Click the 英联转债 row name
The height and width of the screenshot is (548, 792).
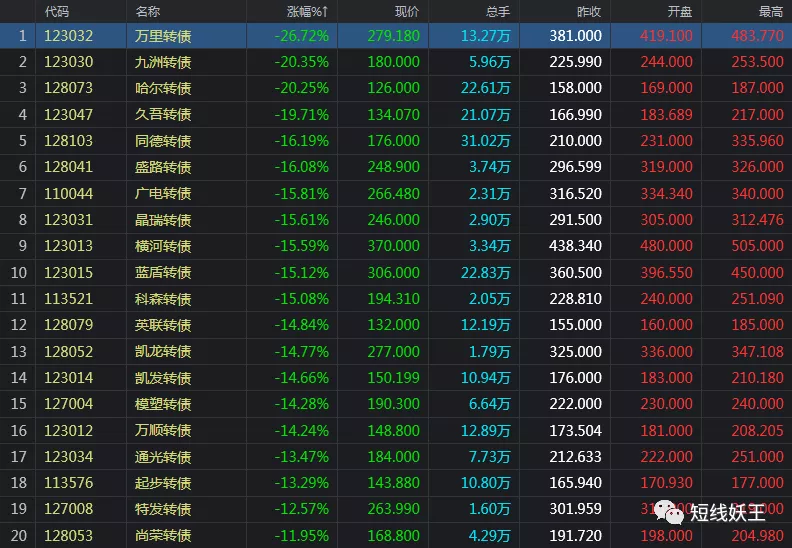[x=163, y=325]
